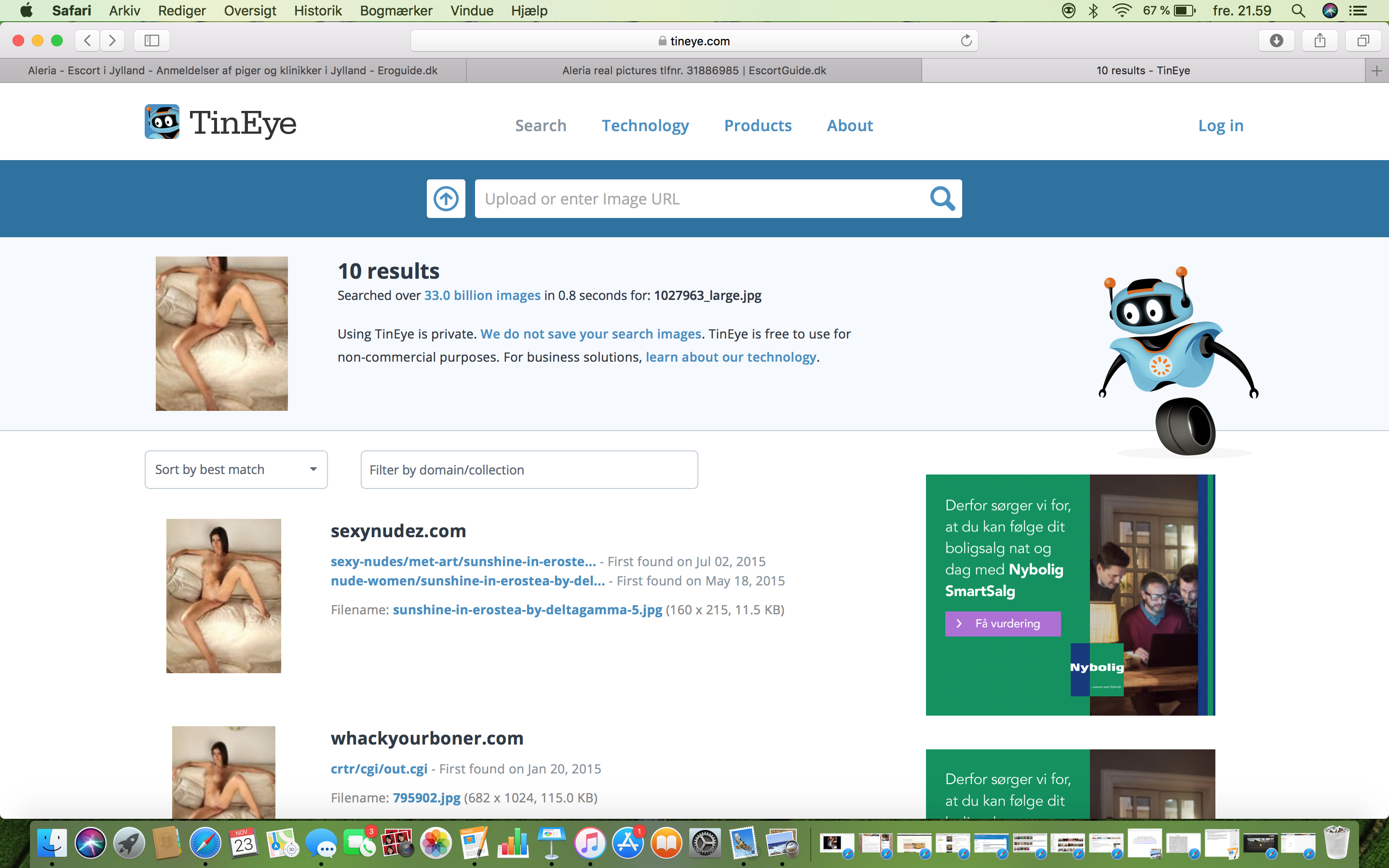Click the battery status icon
The width and height of the screenshot is (1389, 868).
(1185, 10)
